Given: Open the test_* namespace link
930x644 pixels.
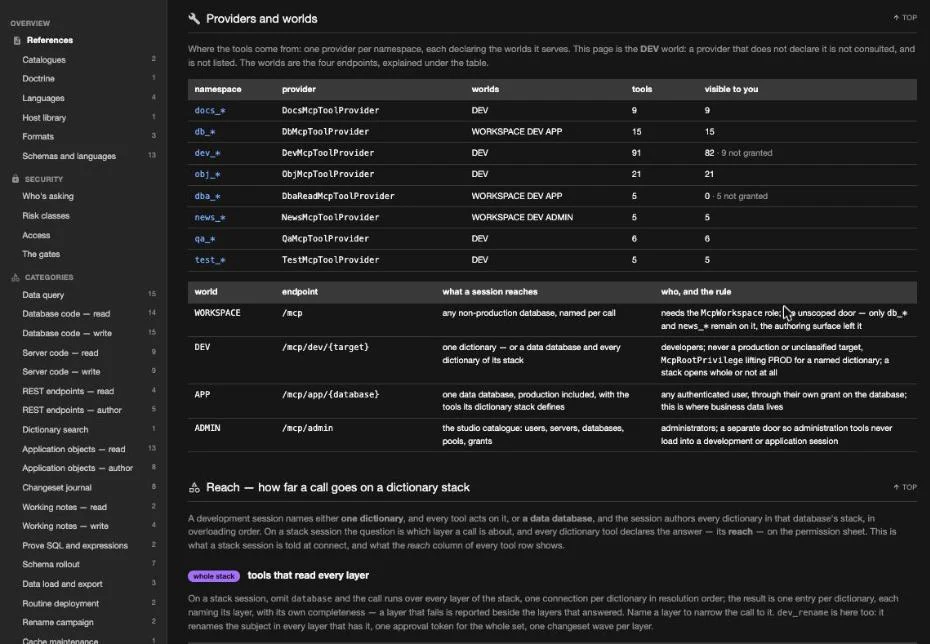Looking at the screenshot, I should click(210, 260).
